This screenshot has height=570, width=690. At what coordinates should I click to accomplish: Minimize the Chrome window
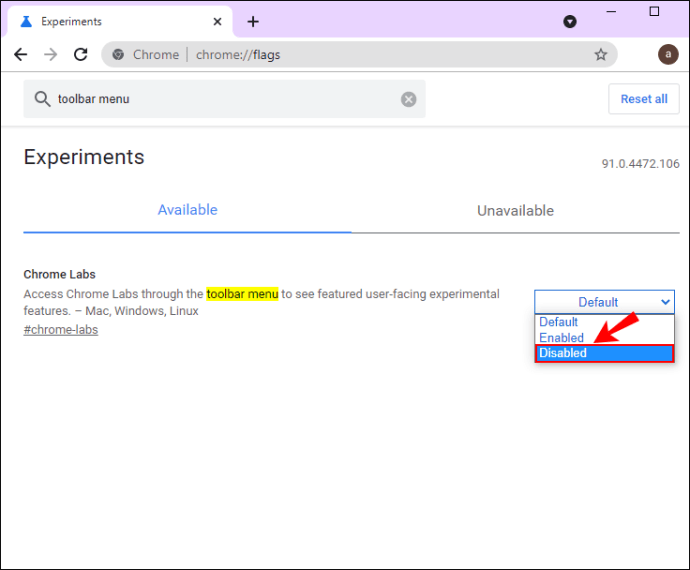coord(611,11)
